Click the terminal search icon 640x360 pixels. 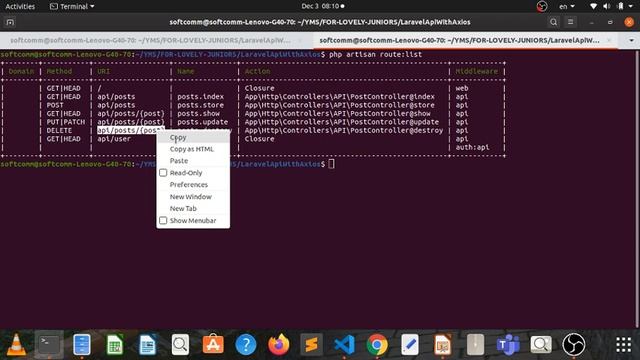pos(553,22)
